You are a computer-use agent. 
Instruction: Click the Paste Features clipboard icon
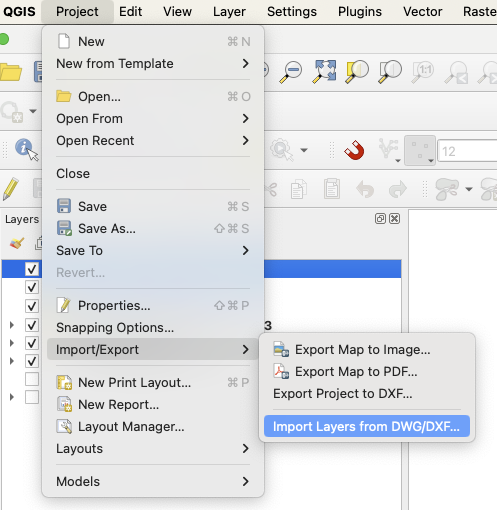click(332, 189)
